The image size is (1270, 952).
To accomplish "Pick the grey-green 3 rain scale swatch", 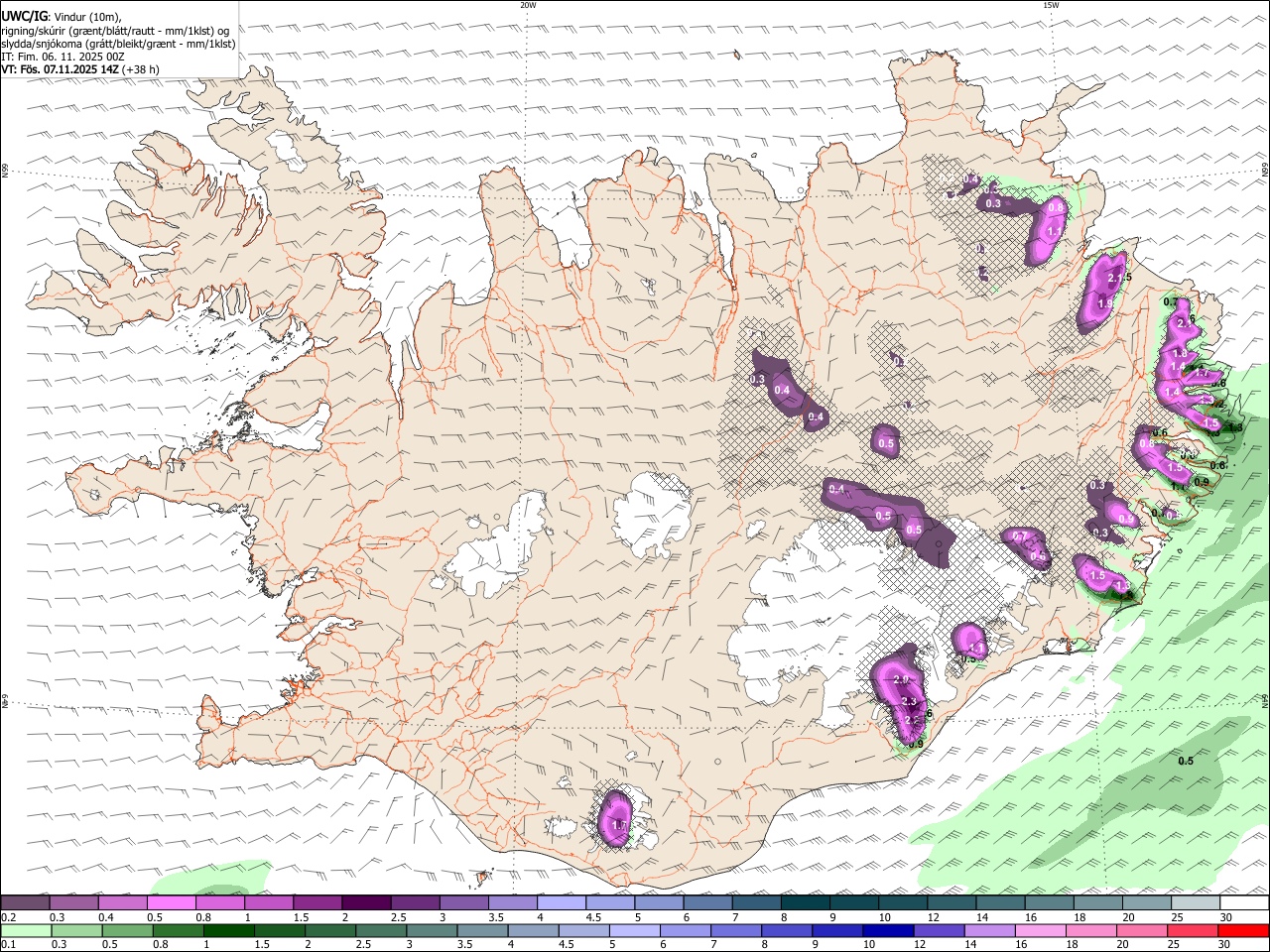I will (x=431, y=930).
